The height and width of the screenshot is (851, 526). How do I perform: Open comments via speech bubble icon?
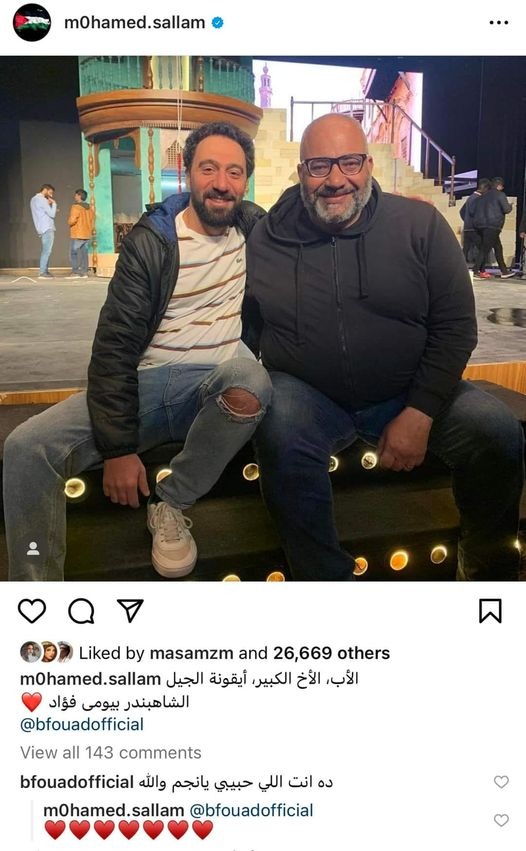click(81, 611)
